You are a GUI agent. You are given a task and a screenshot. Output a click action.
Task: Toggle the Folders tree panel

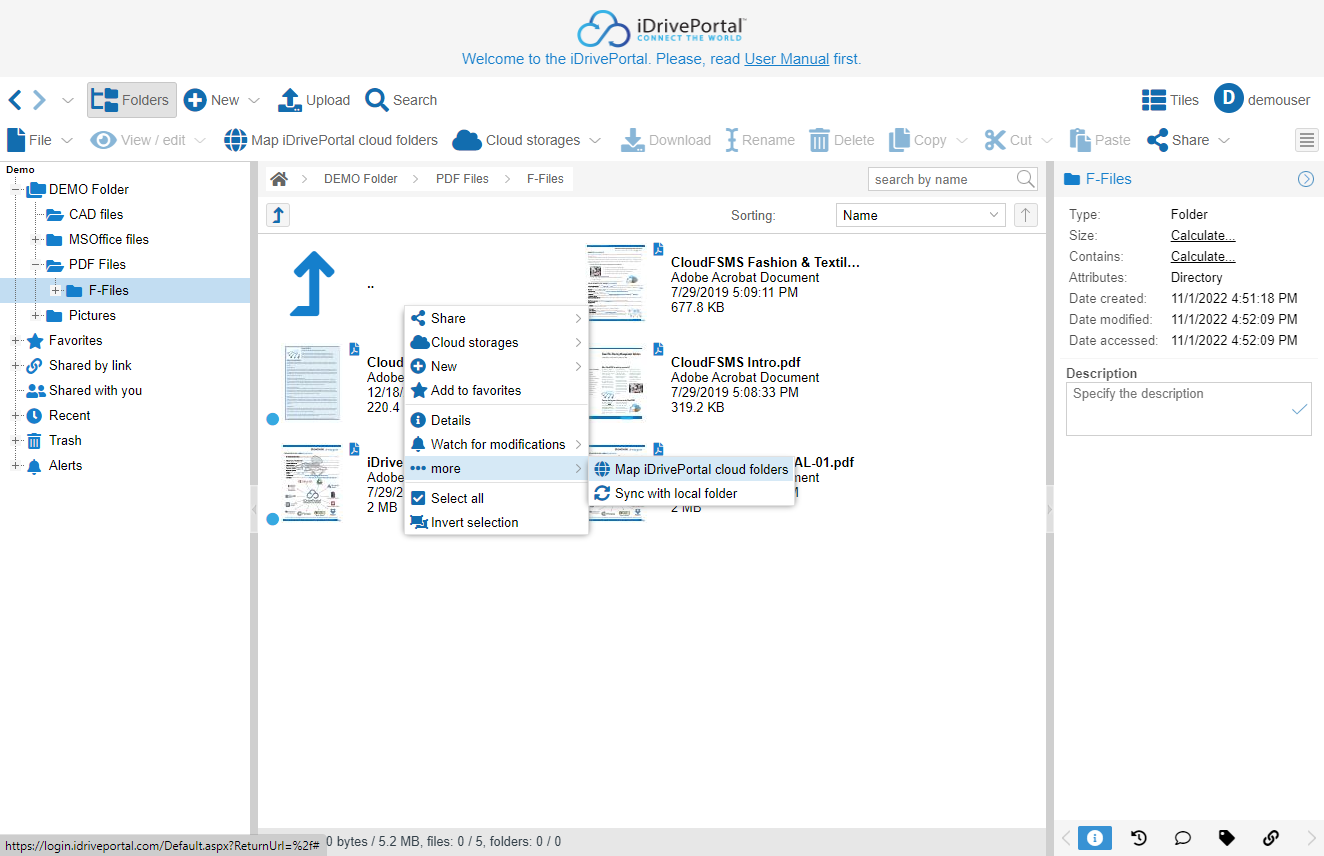[131, 100]
